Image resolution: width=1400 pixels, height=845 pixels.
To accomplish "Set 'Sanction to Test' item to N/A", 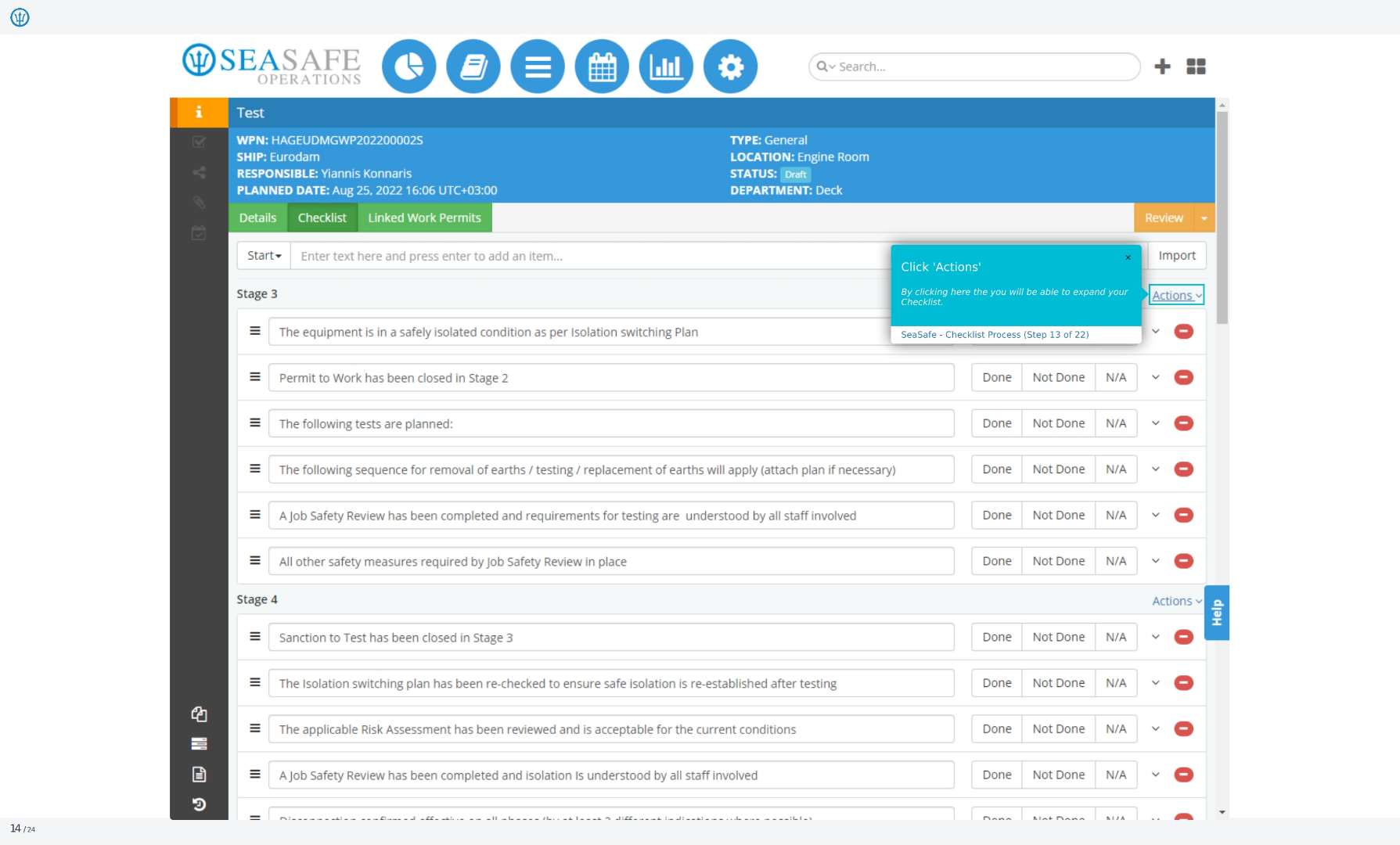I will pos(1116,637).
